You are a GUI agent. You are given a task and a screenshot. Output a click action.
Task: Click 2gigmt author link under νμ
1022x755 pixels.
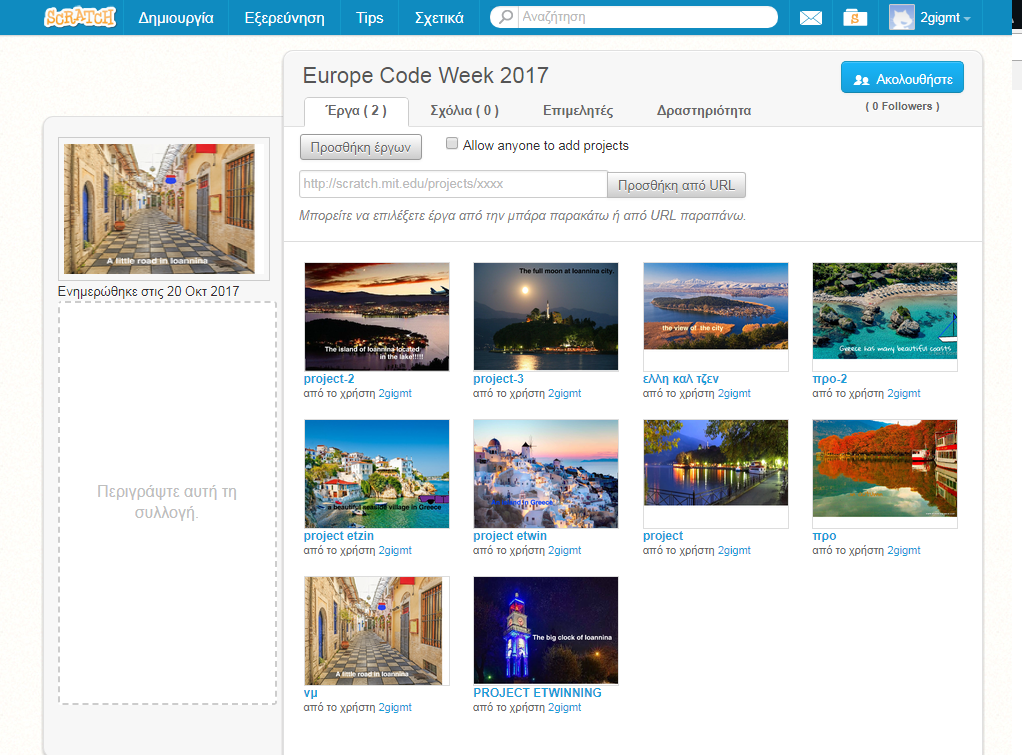coord(395,707)
